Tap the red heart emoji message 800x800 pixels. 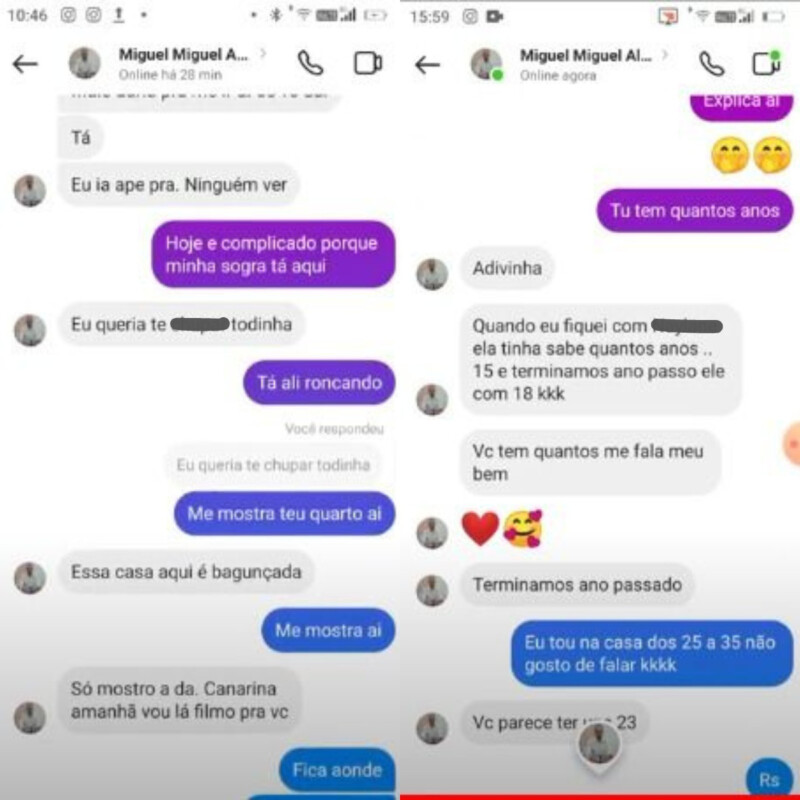(x=480, y=529)
